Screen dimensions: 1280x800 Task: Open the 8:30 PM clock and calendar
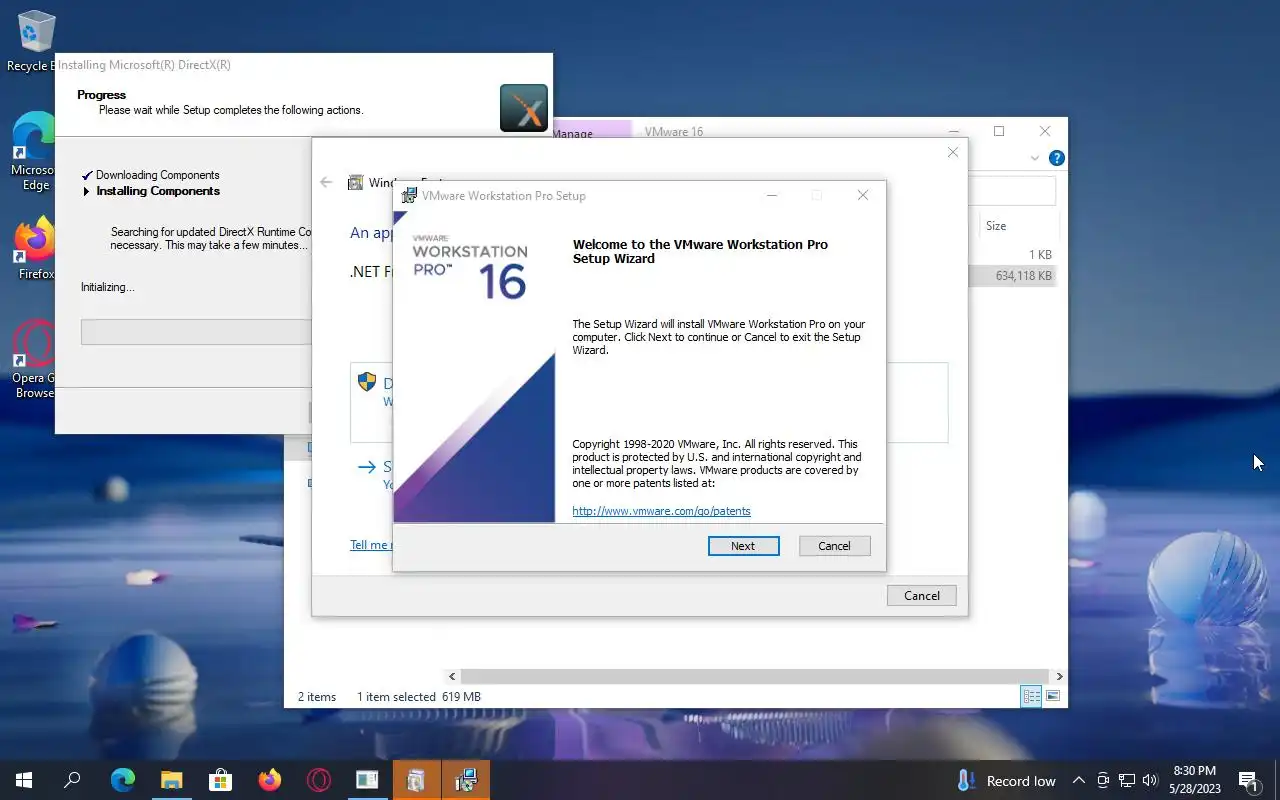click(1195, 780)
